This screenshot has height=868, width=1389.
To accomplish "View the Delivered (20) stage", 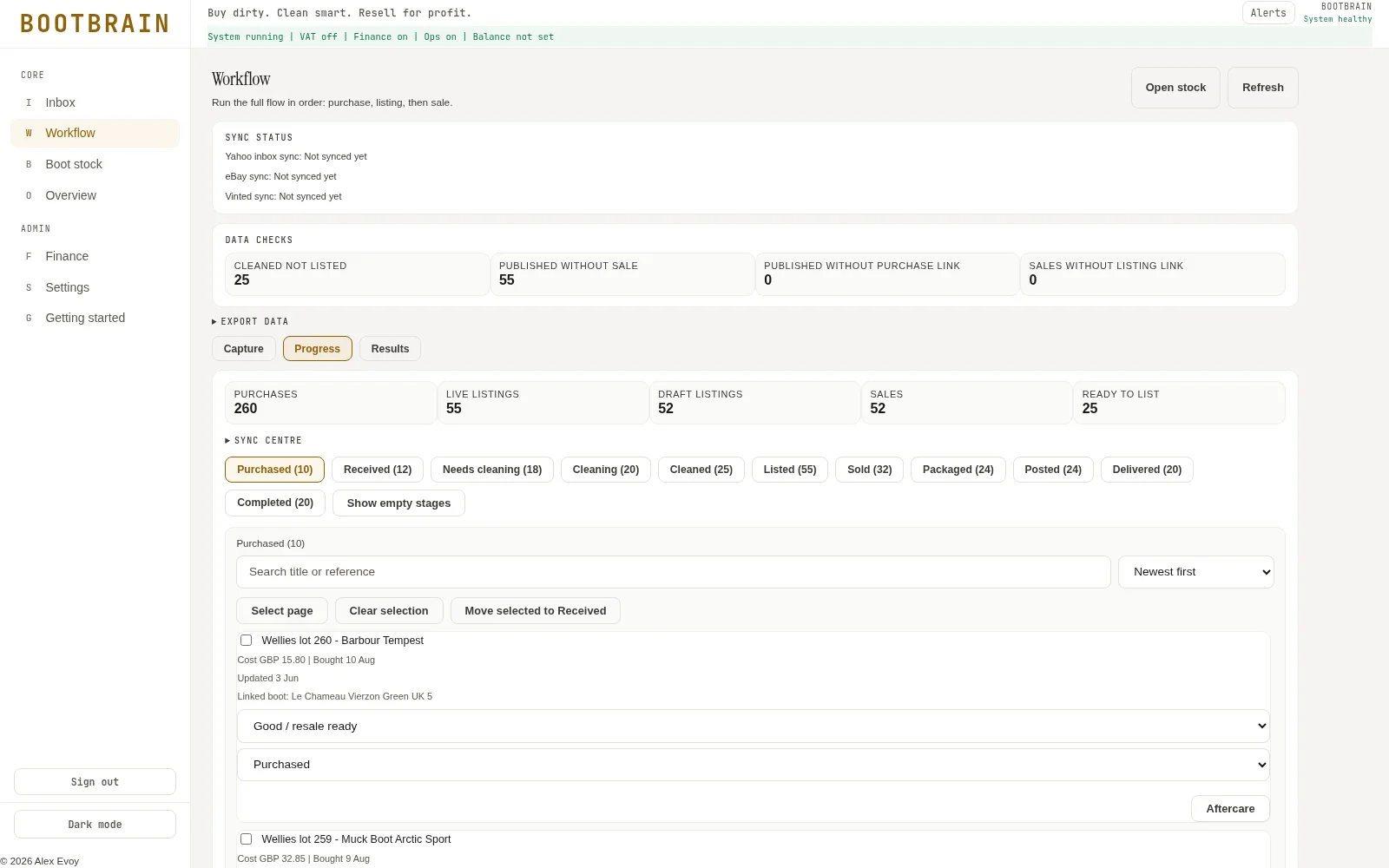I will 1148,470.
